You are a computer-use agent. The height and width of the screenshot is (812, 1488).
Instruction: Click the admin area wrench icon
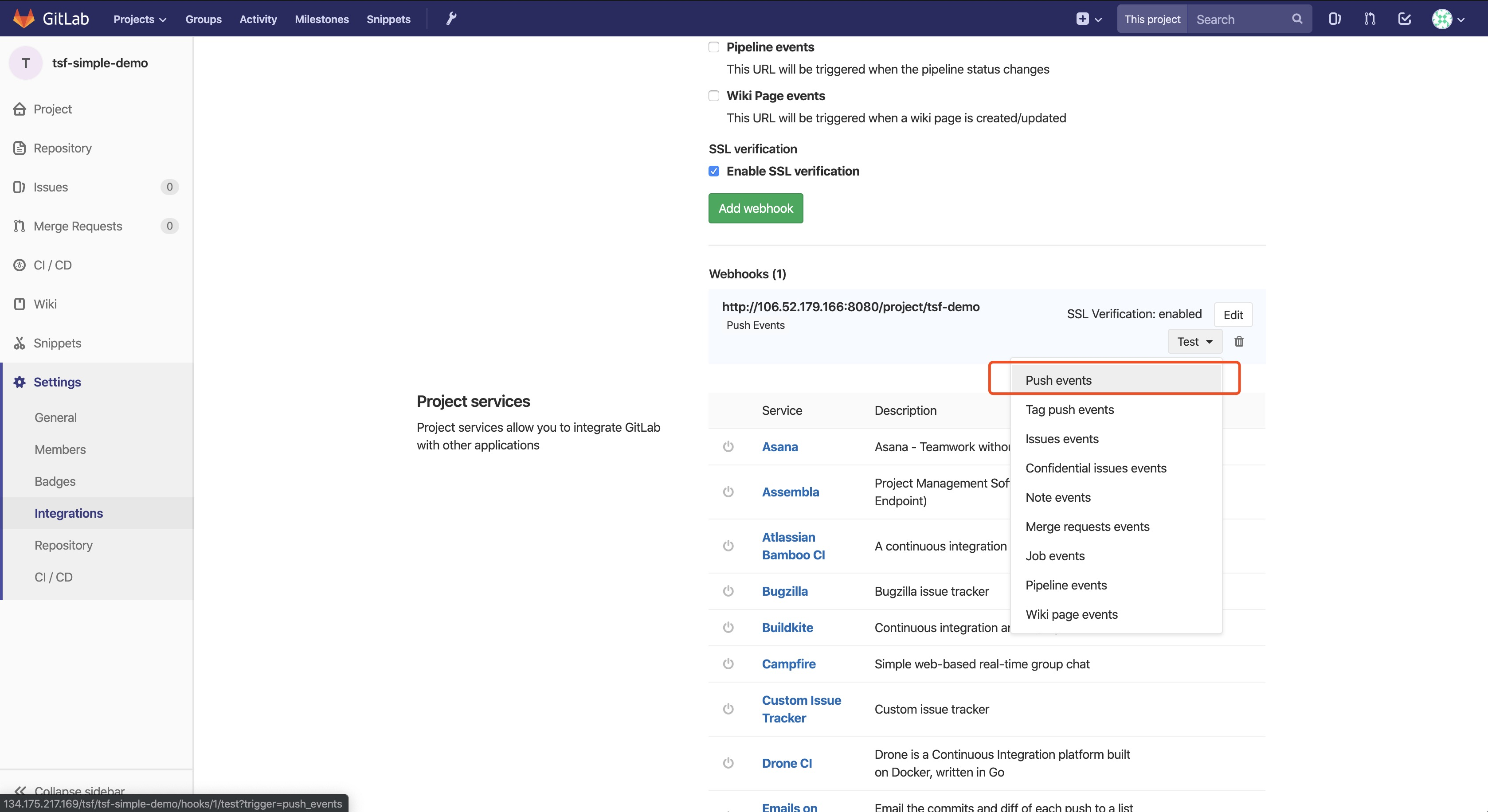pyautogui.click(x=451, y=19)
